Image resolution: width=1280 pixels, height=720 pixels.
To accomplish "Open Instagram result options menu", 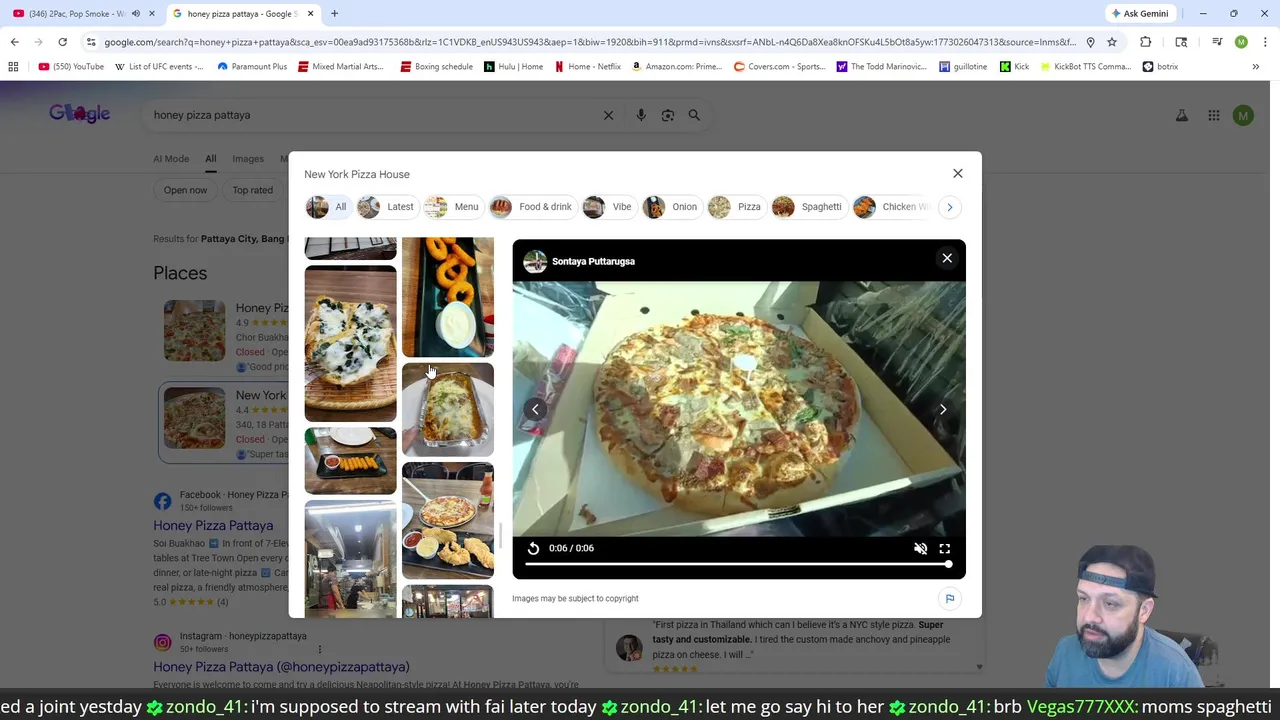I will (319, 649).
